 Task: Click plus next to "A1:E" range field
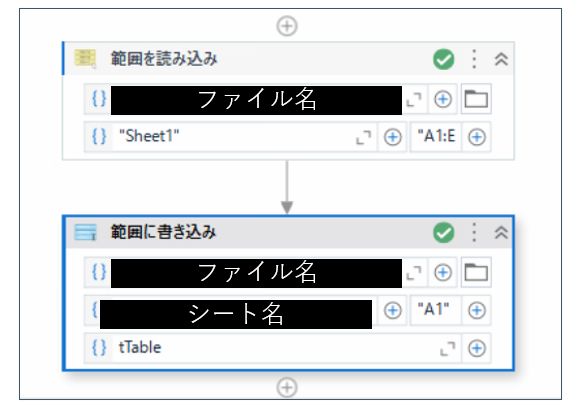point(477,137)
